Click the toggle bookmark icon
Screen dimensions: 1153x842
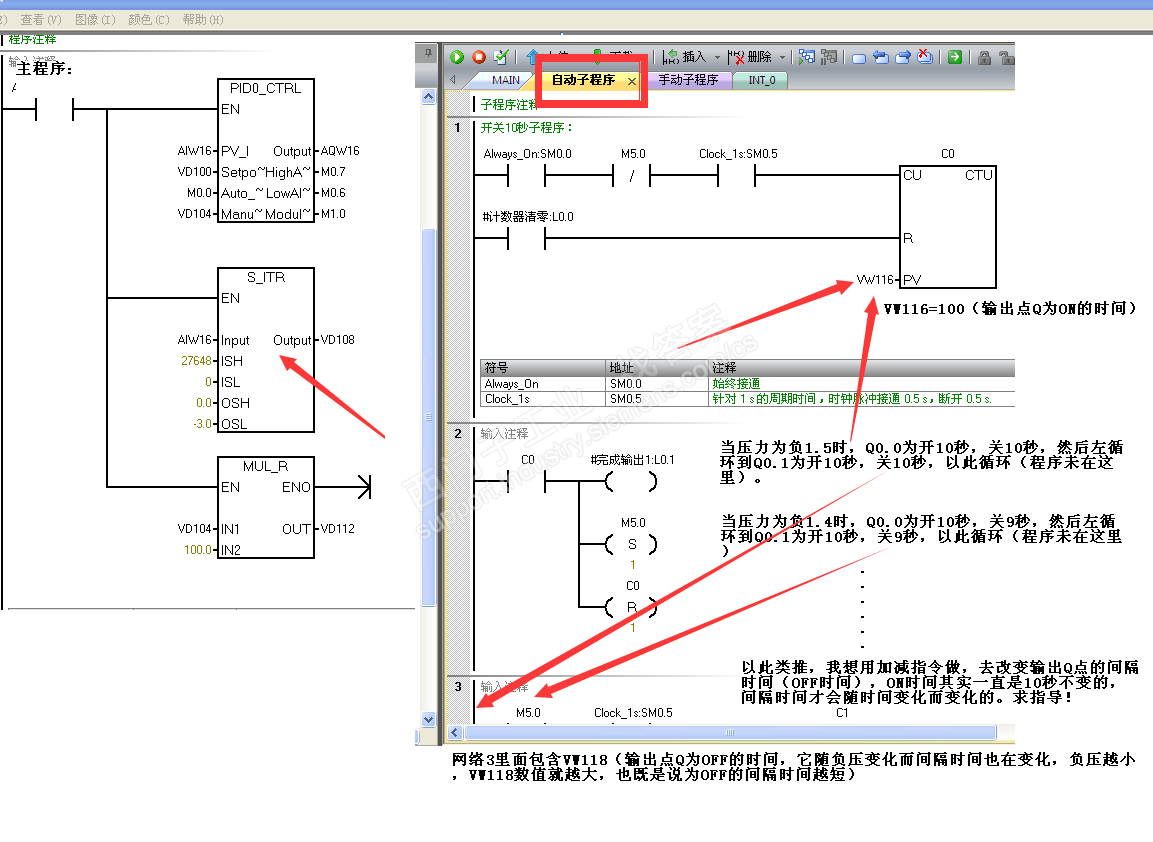[x=859, y=57]
